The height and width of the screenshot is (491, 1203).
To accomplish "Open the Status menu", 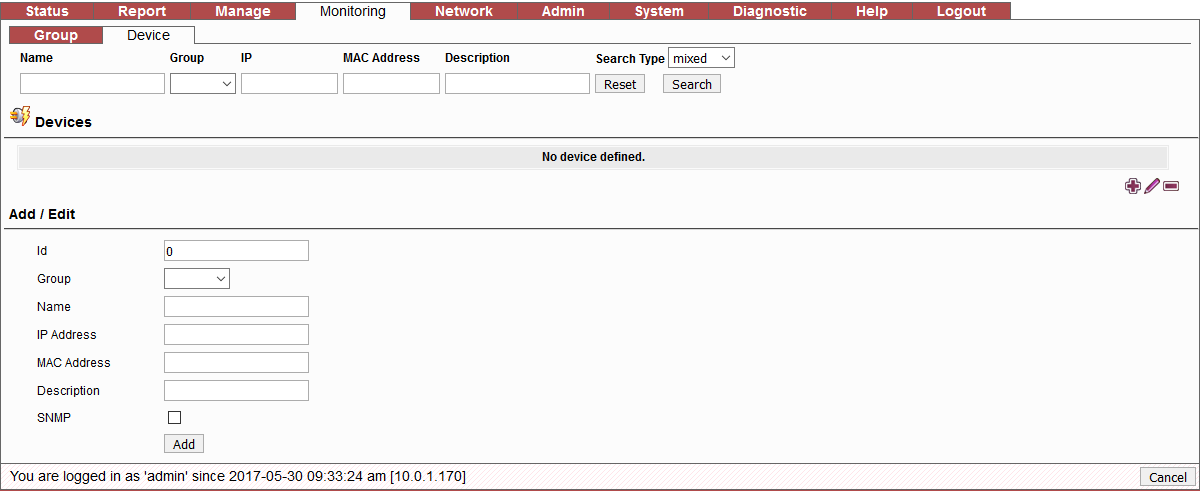I will (x=47, y=12).
